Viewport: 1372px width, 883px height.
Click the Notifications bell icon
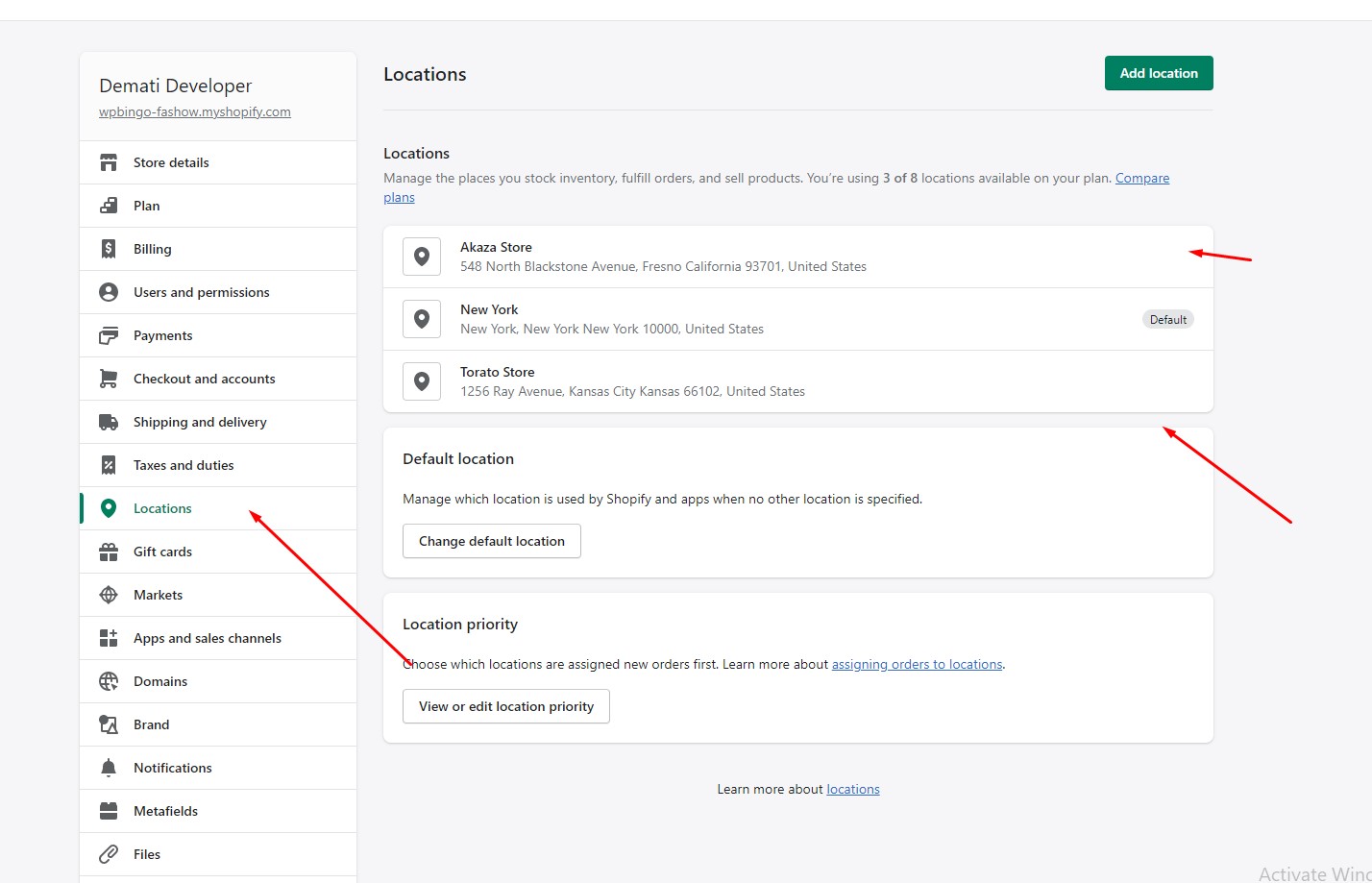pos(109,768)
